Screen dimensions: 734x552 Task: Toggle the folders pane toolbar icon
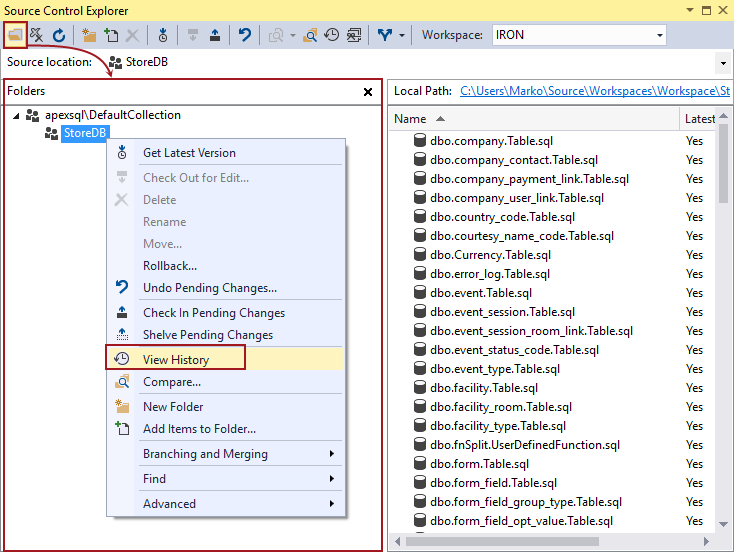coord(15,35)
